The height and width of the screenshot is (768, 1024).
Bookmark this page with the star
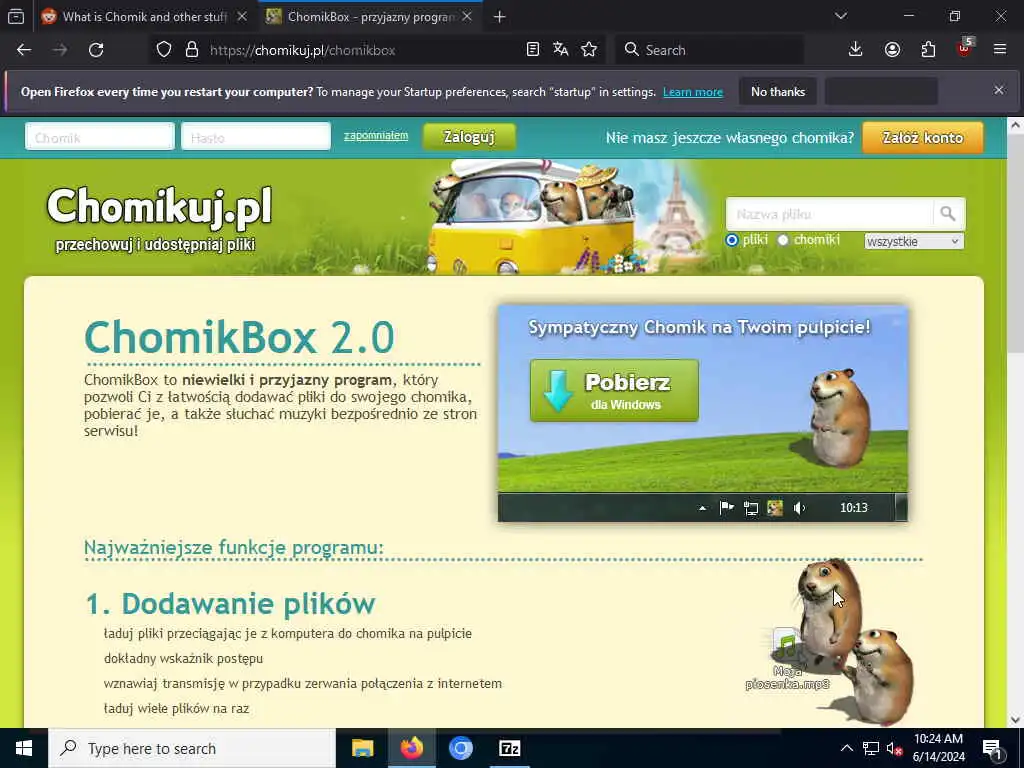589,50
